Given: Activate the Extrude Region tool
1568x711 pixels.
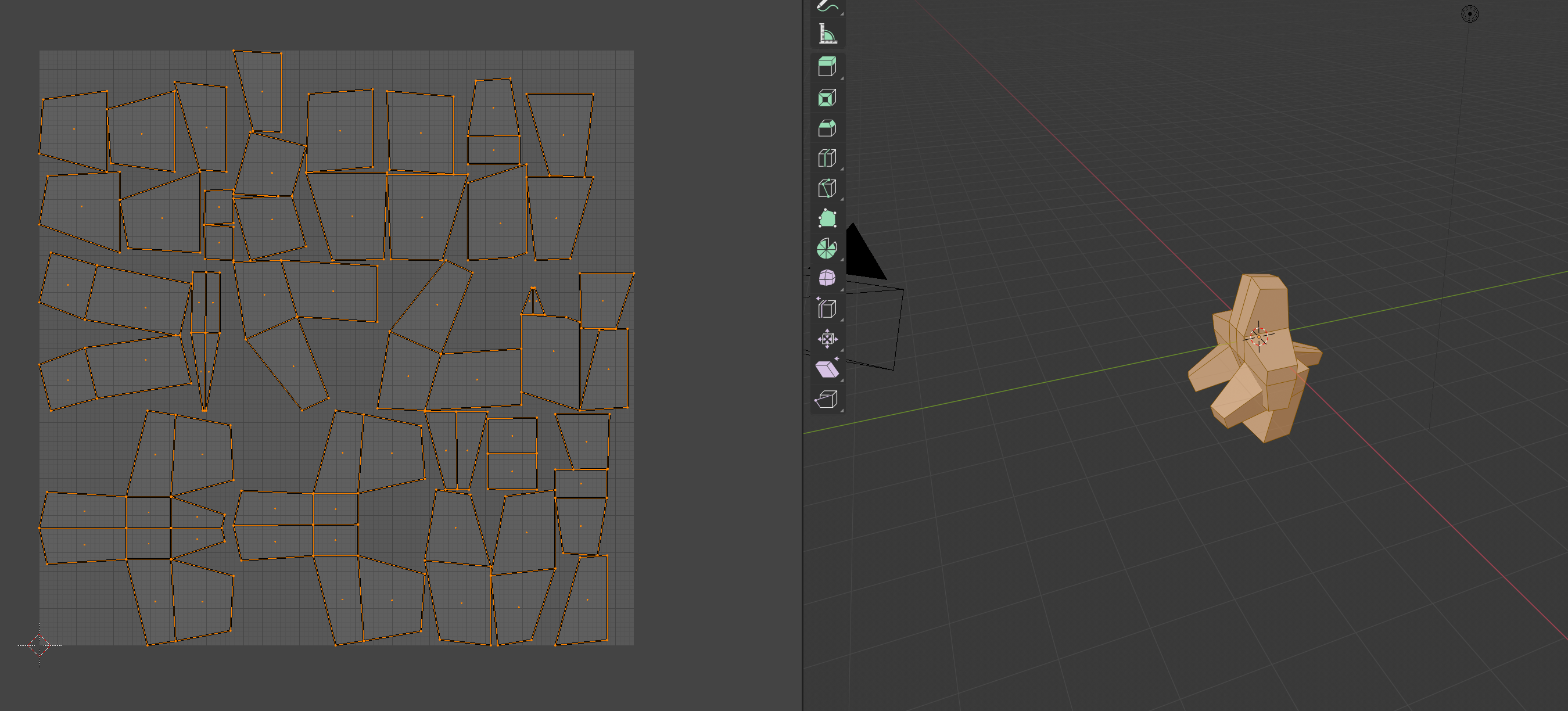Looking at the screenshot, I should pos(827,67).
